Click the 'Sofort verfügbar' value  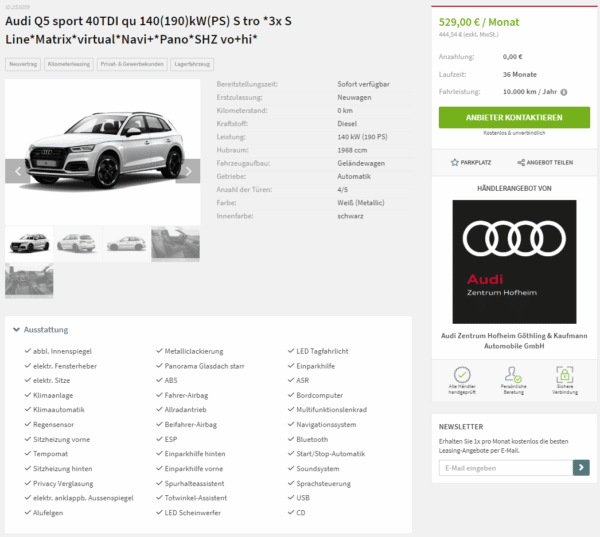[x=363, y=84]
